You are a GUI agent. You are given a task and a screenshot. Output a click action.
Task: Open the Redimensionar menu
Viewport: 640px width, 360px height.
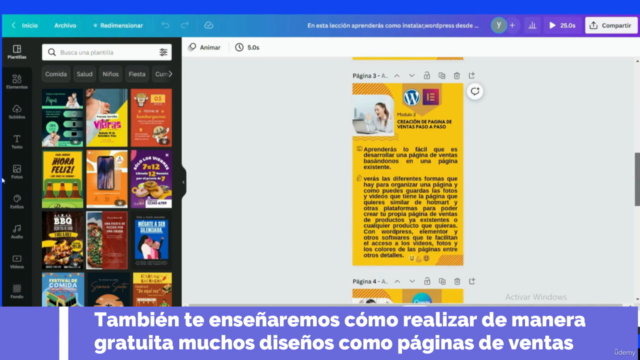click(x=118, y=25)
